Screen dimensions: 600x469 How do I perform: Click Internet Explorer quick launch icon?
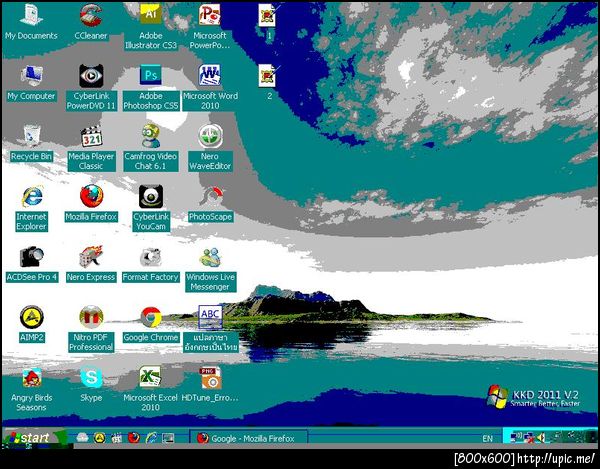coord(151,438)
